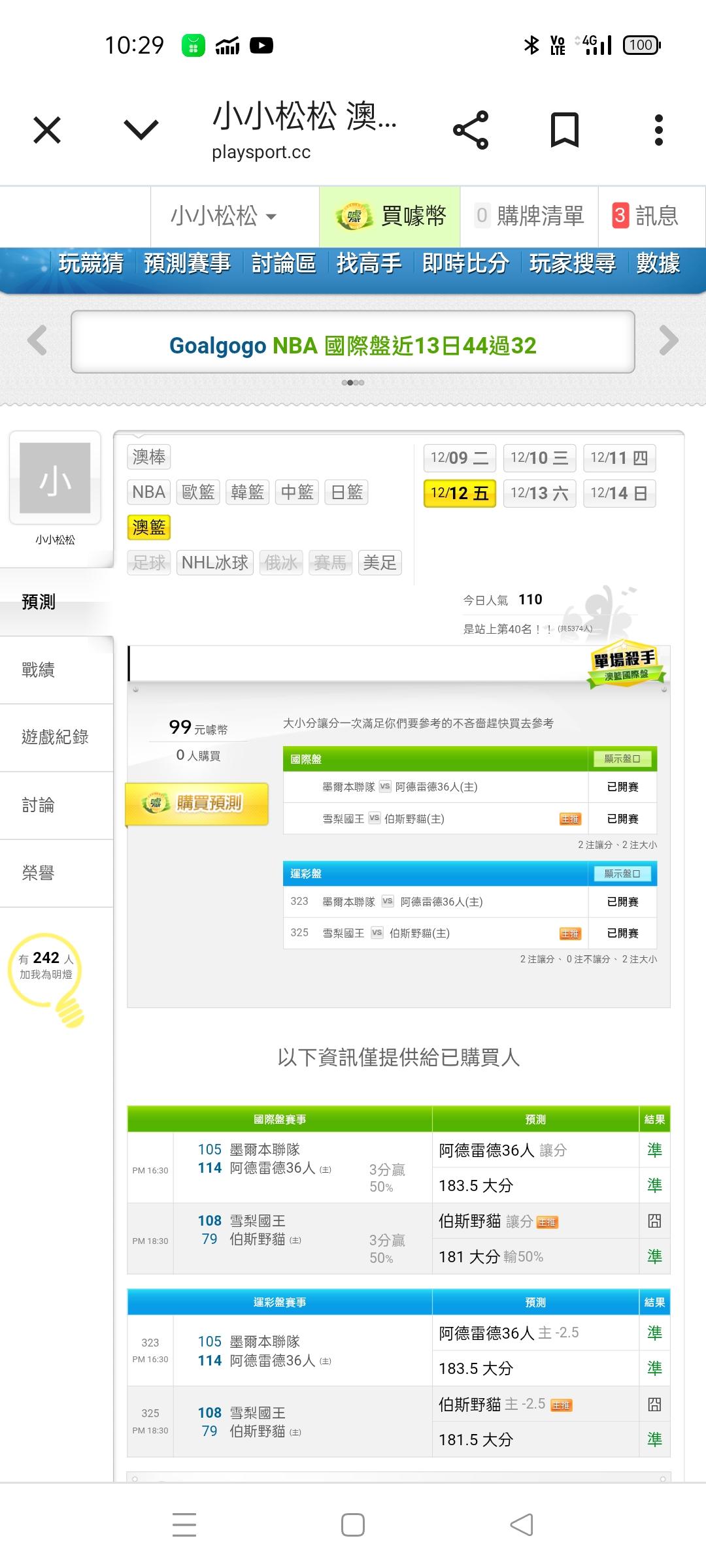The image size is (706, 1568).
Task: Click 181.5 大分 prediction text
Action: click(476, 1440)
